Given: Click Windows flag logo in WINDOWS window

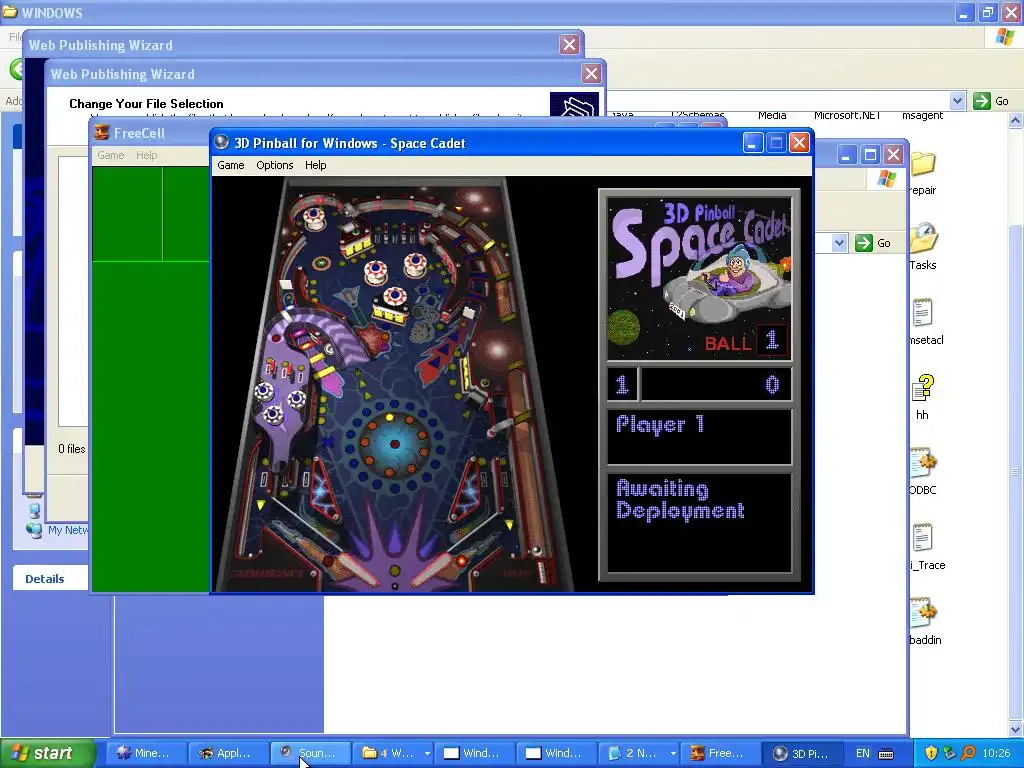Looking at the screenshot, I should [x=1005, y=37].
